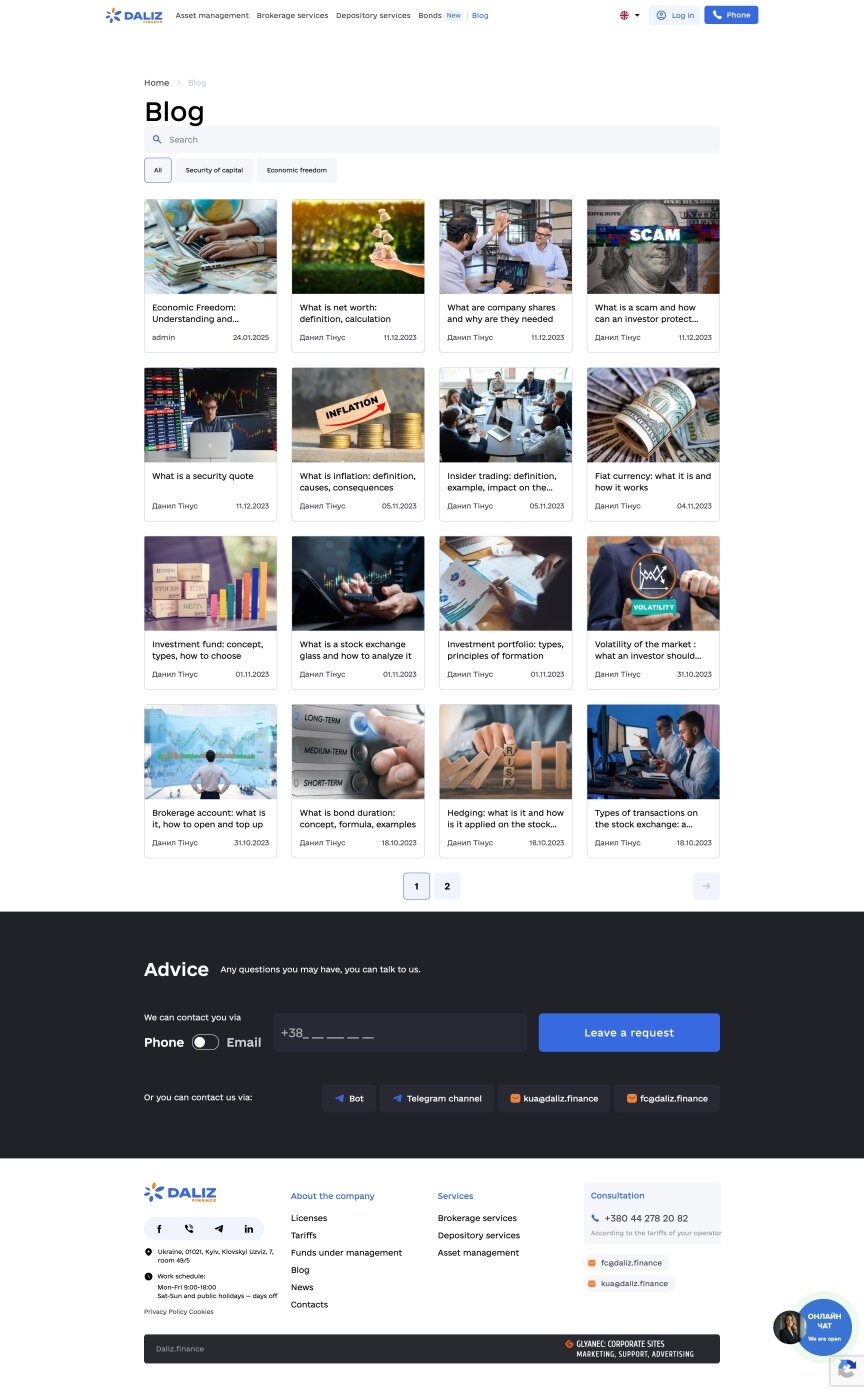Click the search magnifier icon

click(157, 140)
